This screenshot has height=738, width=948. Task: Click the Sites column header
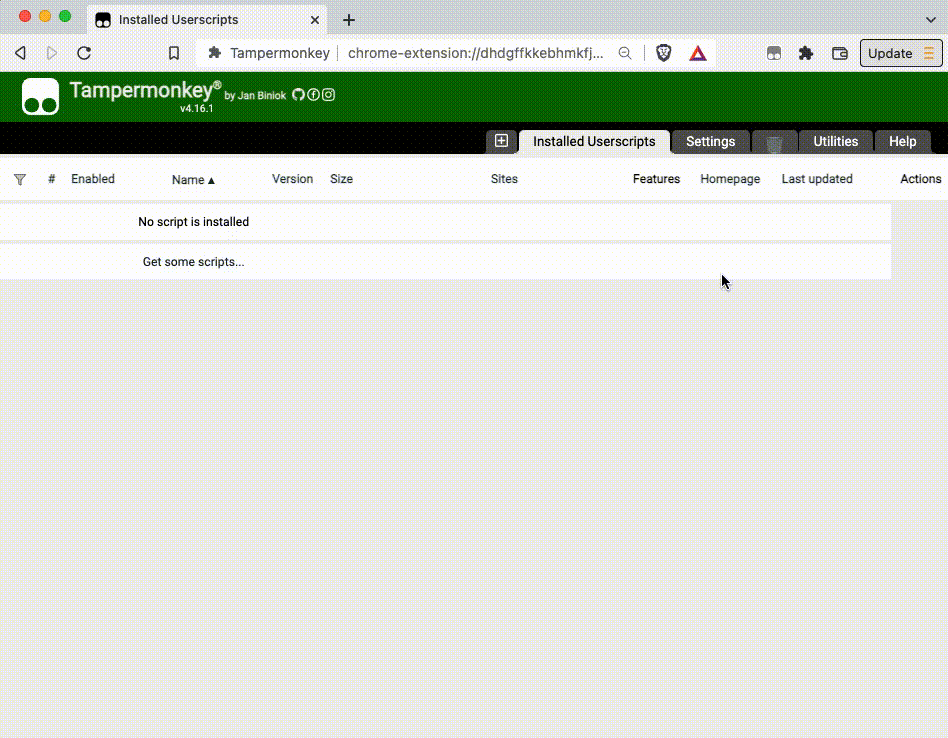coord(504,179)
